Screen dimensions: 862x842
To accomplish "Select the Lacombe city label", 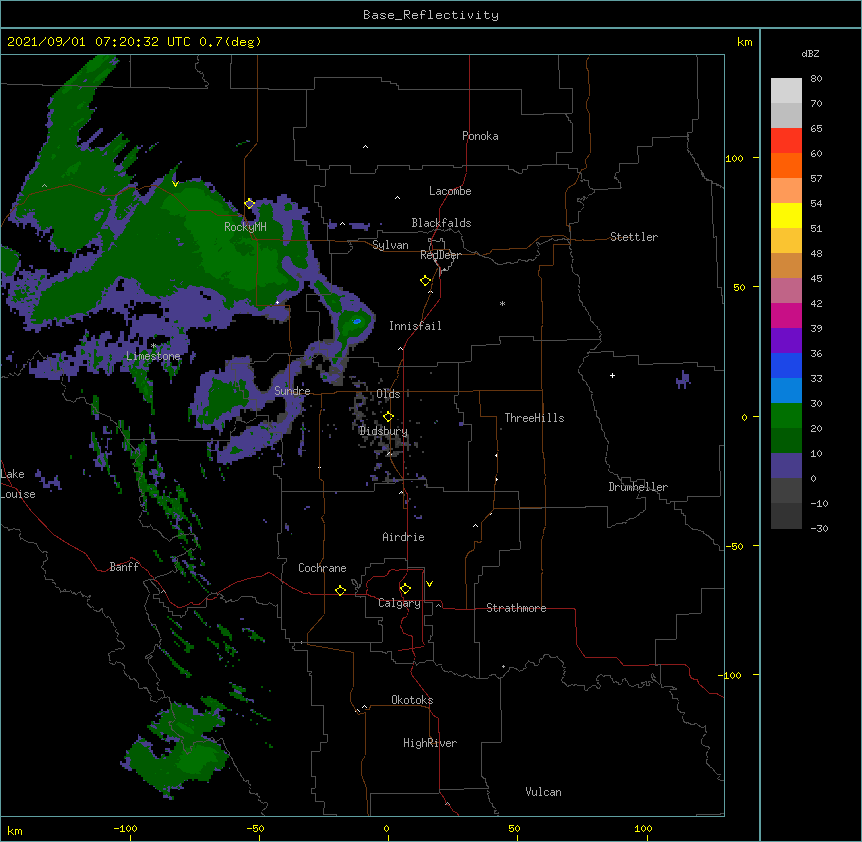I will tap(450, 191).
